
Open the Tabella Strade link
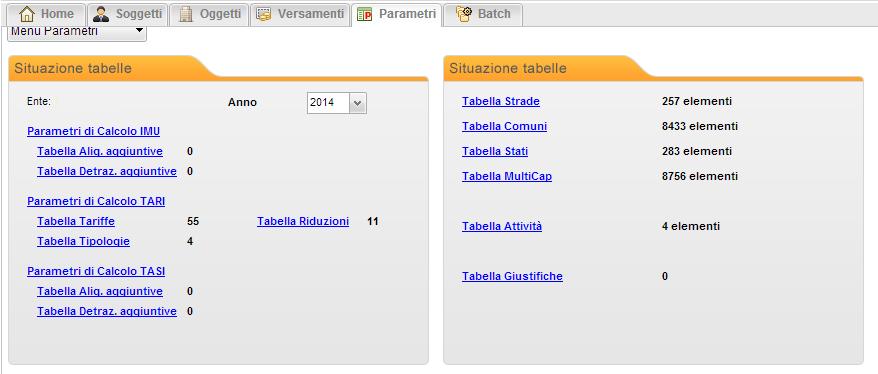click(x=501, y=101)
